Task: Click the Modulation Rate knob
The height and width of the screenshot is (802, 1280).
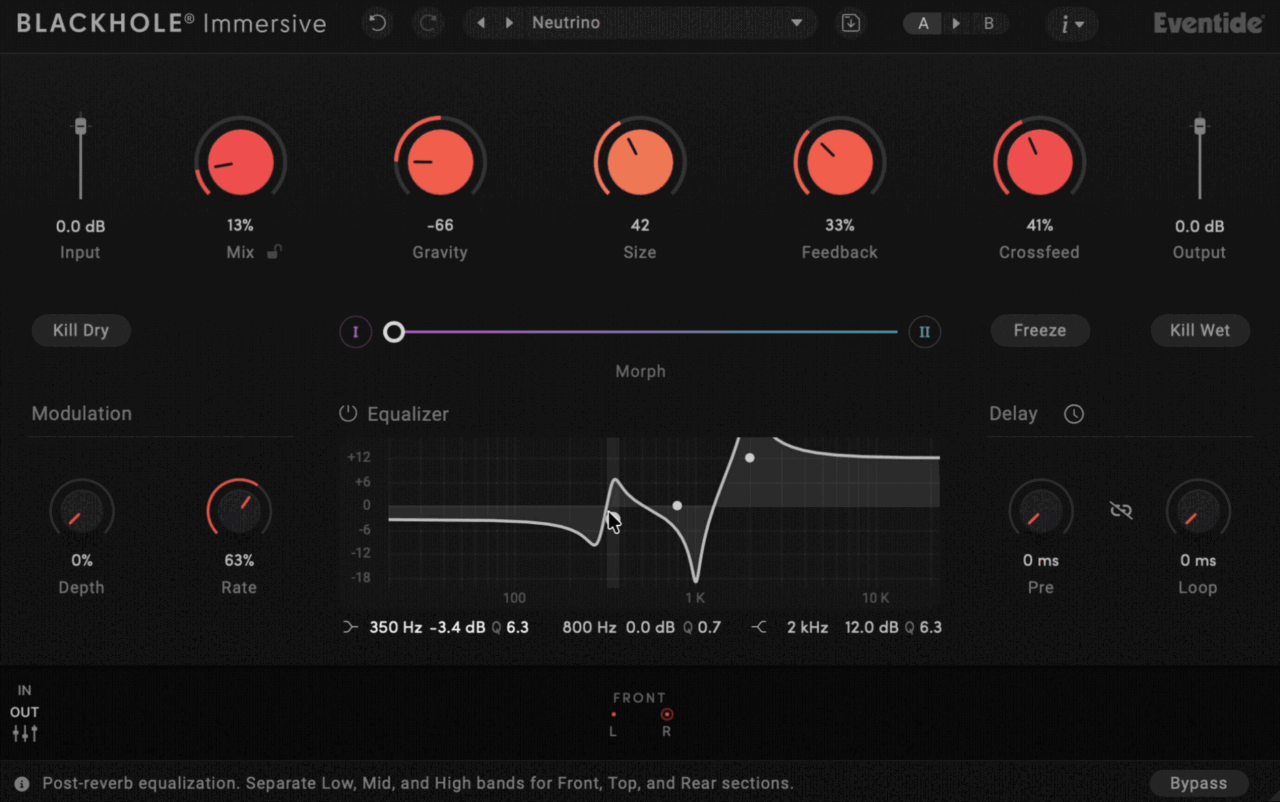Action: [239, 512]
